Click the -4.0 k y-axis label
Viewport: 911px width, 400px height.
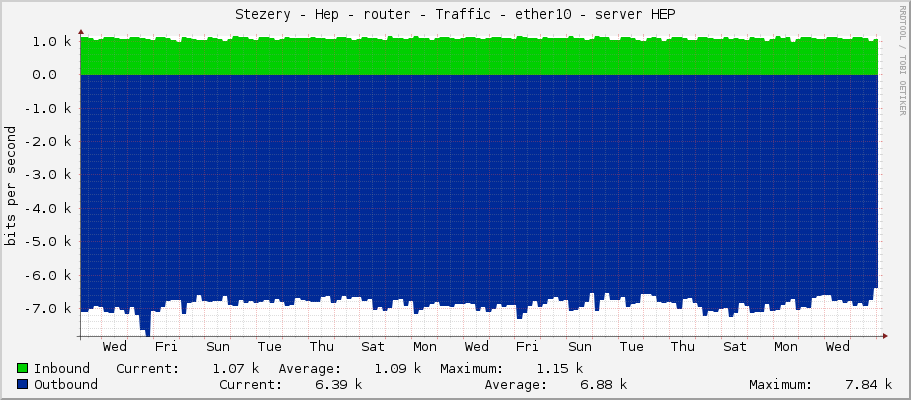48,209
